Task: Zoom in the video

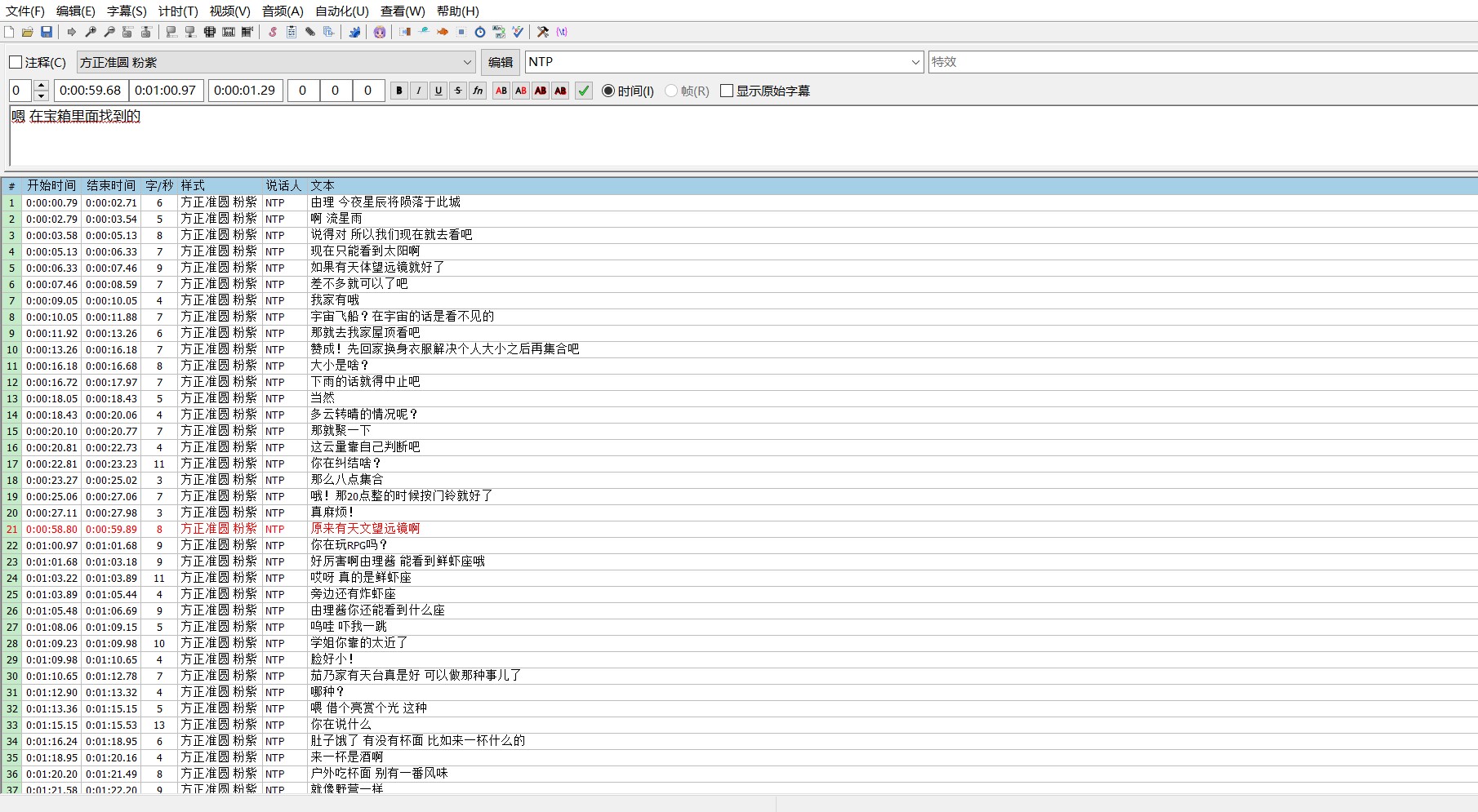Action: pyautogui.click(x=91, y=32)
